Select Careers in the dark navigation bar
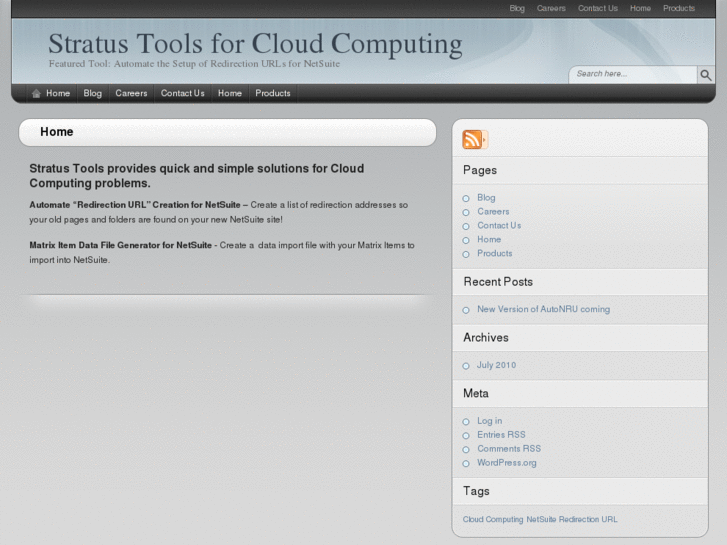The image size is (727, 545). pos(131,93)
